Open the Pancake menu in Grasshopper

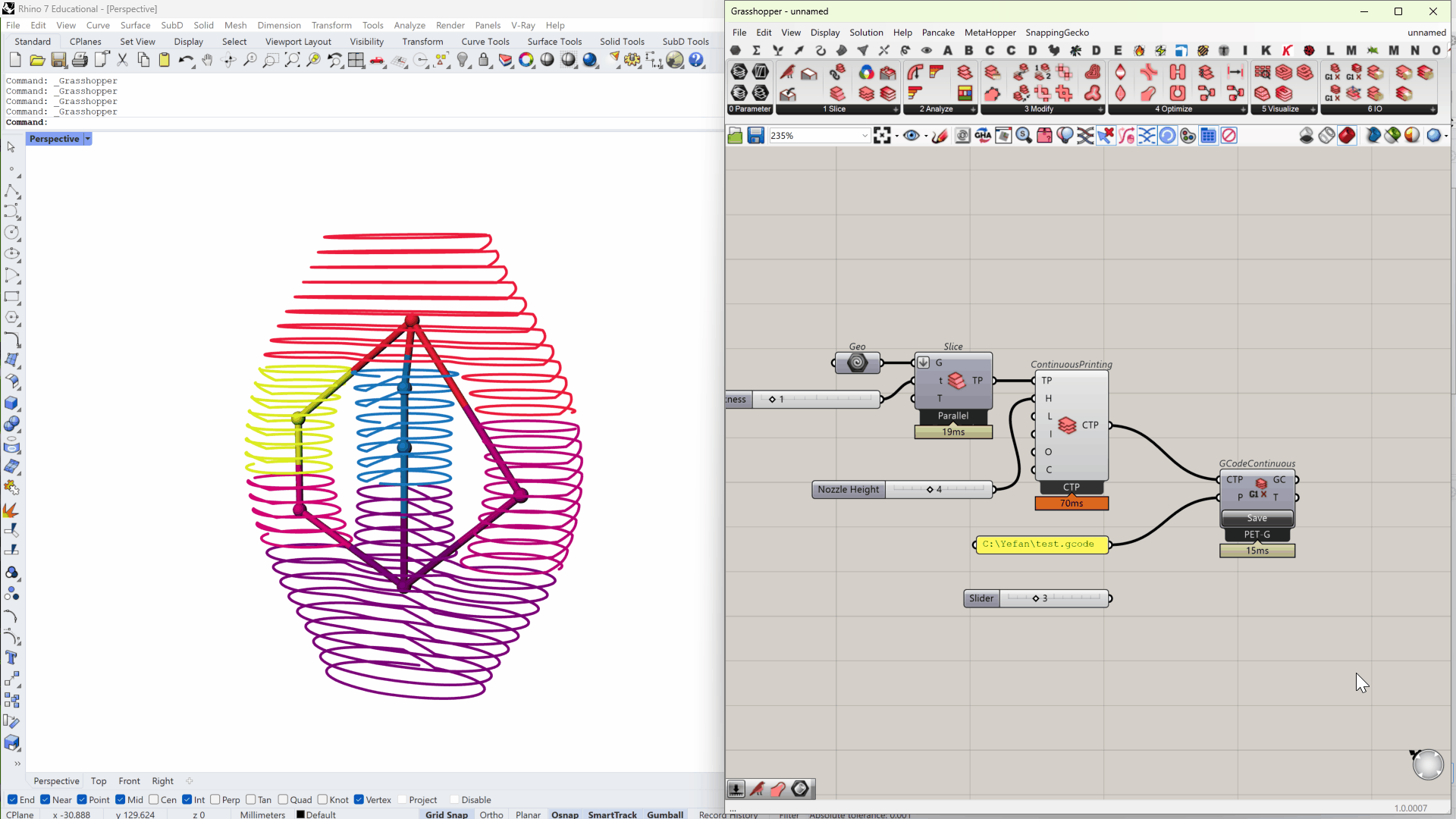(x=937, y=33)
